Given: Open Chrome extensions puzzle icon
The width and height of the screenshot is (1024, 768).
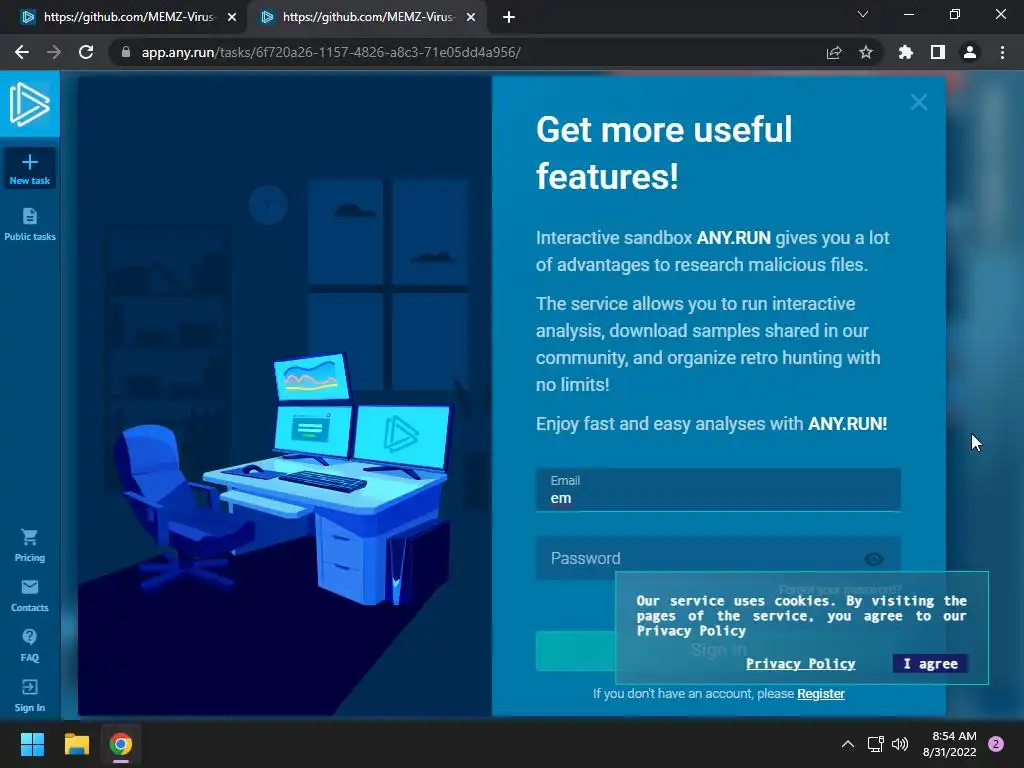Looking at the screenshot, I should [905, 52].
